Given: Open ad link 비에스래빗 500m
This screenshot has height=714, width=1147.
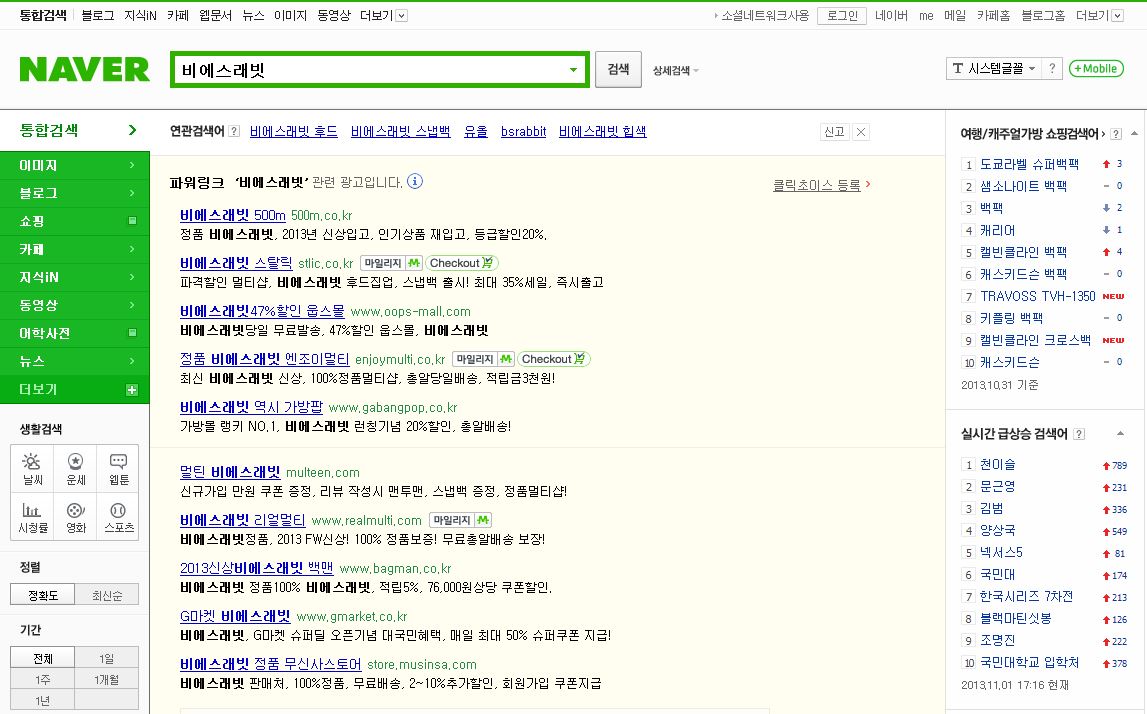Looking at the screenshot, I should tap(233, 215).
